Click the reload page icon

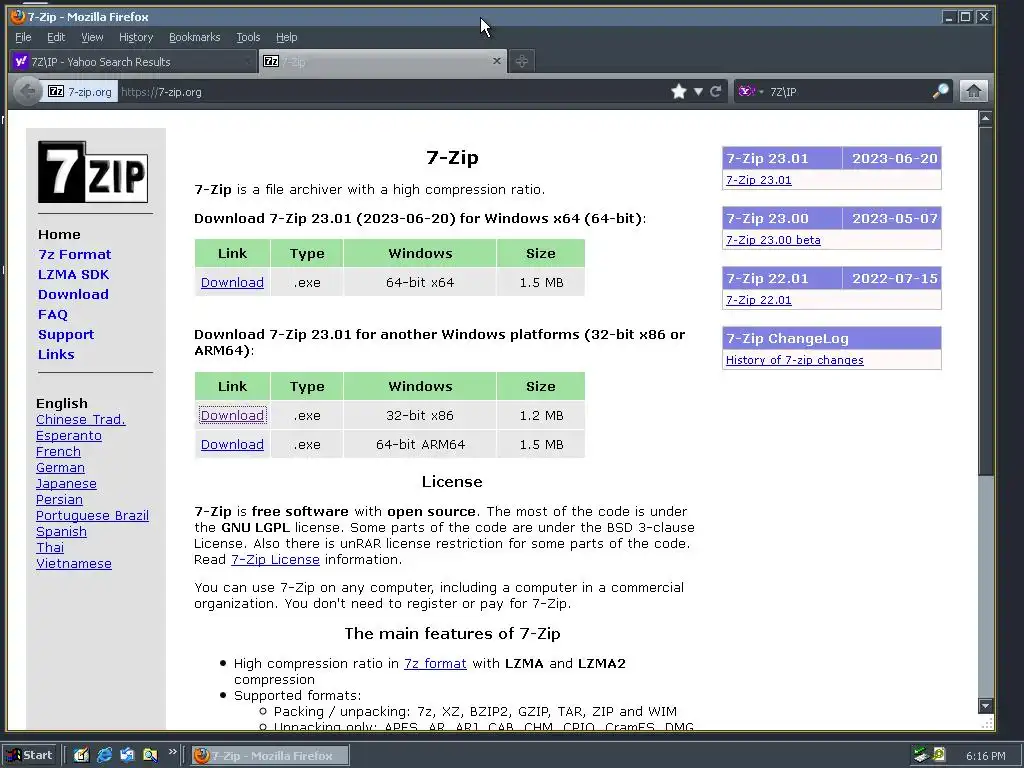coord(716,91)
